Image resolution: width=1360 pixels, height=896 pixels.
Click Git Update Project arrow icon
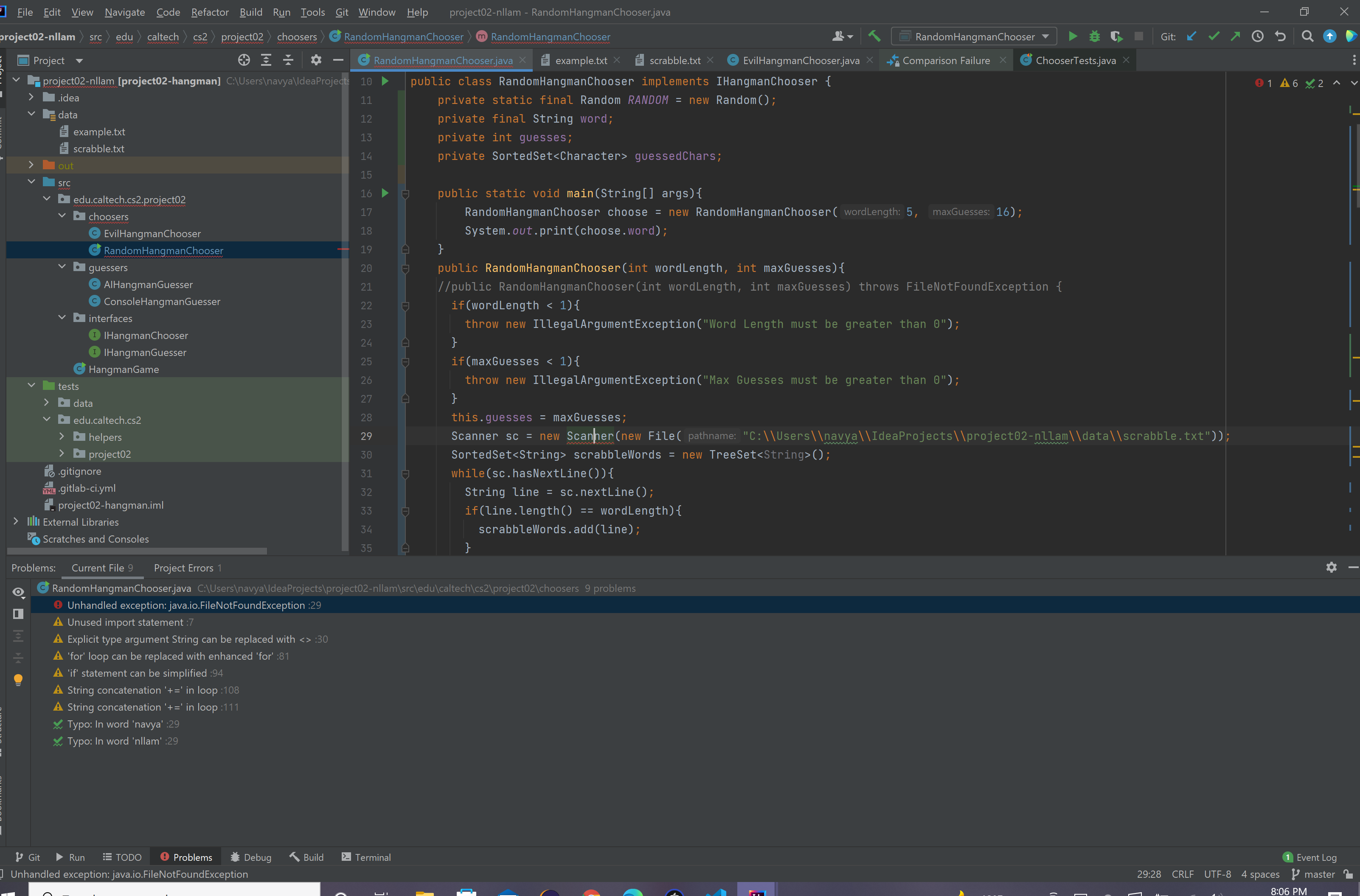[x=1191, y=36]
